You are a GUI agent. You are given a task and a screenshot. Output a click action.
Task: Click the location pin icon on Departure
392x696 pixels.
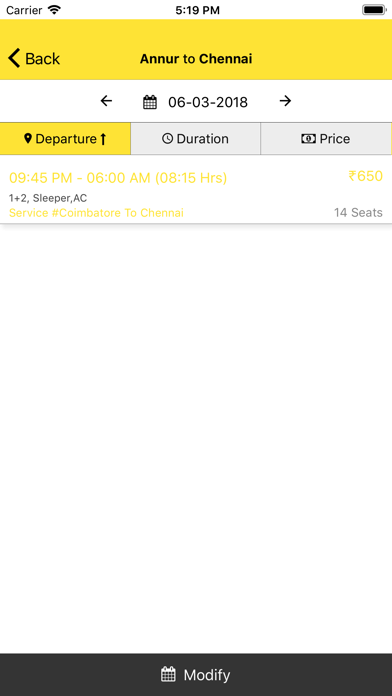point(28,138)
